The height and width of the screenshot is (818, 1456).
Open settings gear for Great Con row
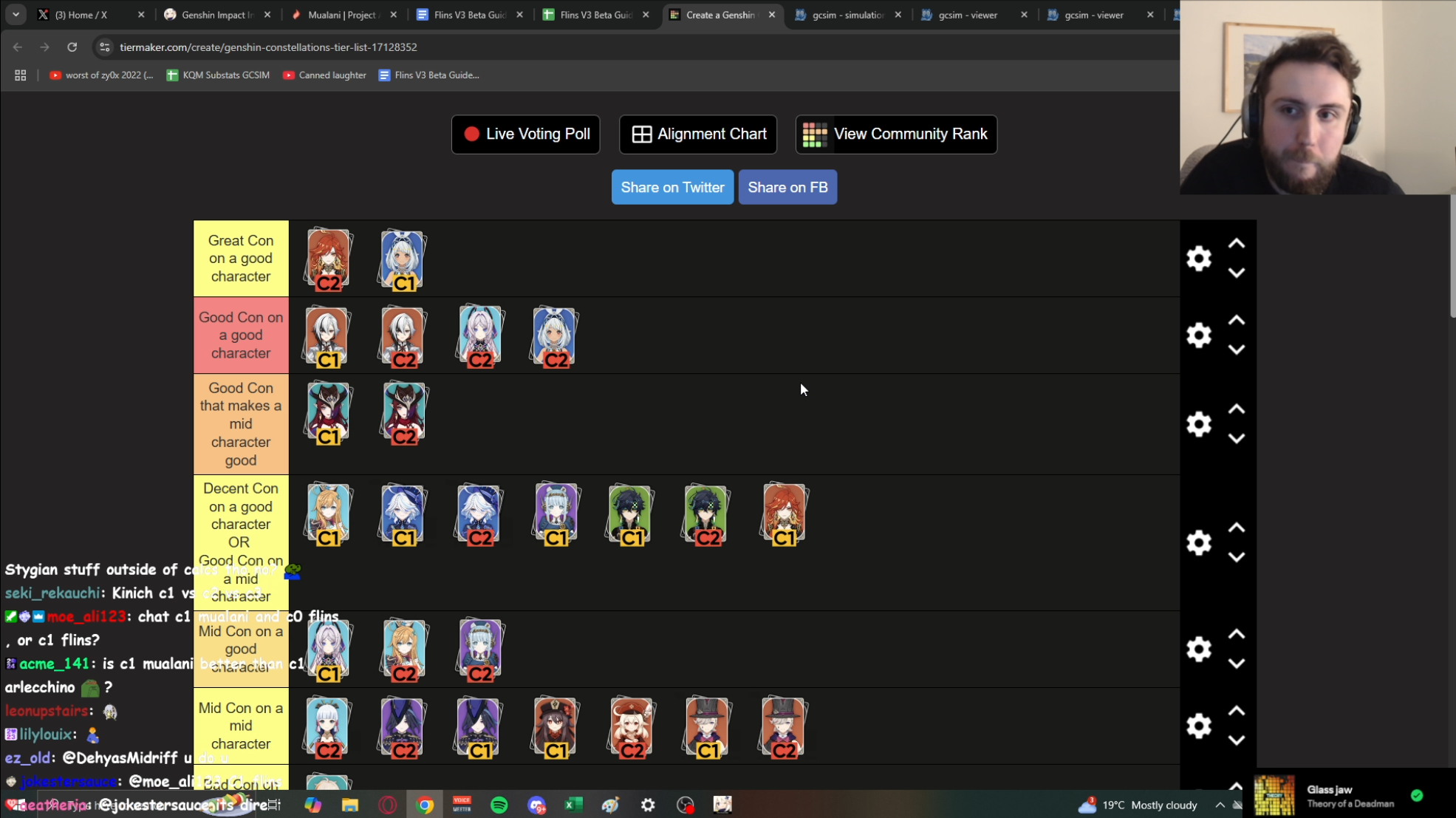(1198, 259)
